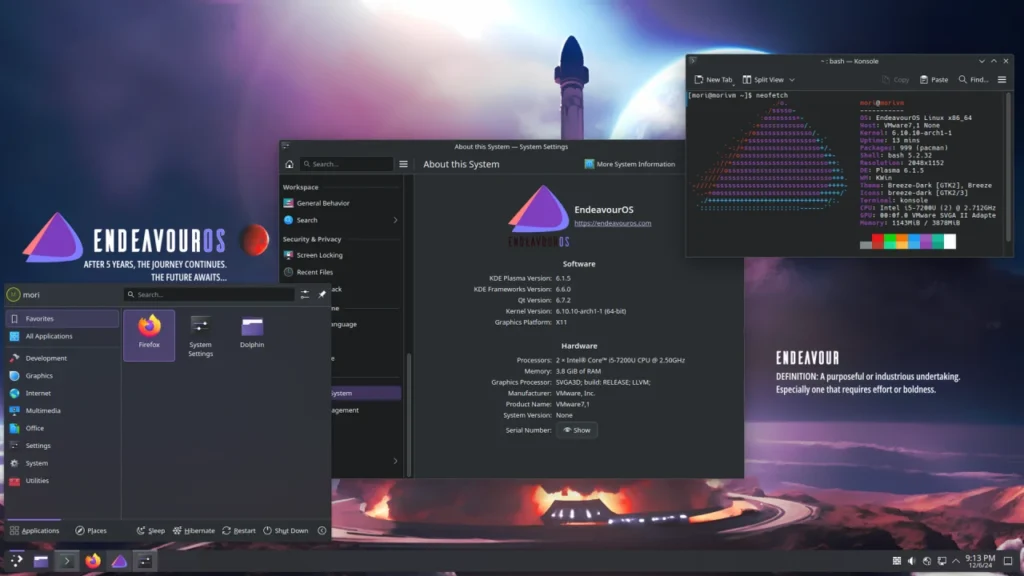This screenshot has width=1024, height=576.
Task: Click the Sleep button in launcher
Action: (x=150, y=531)
